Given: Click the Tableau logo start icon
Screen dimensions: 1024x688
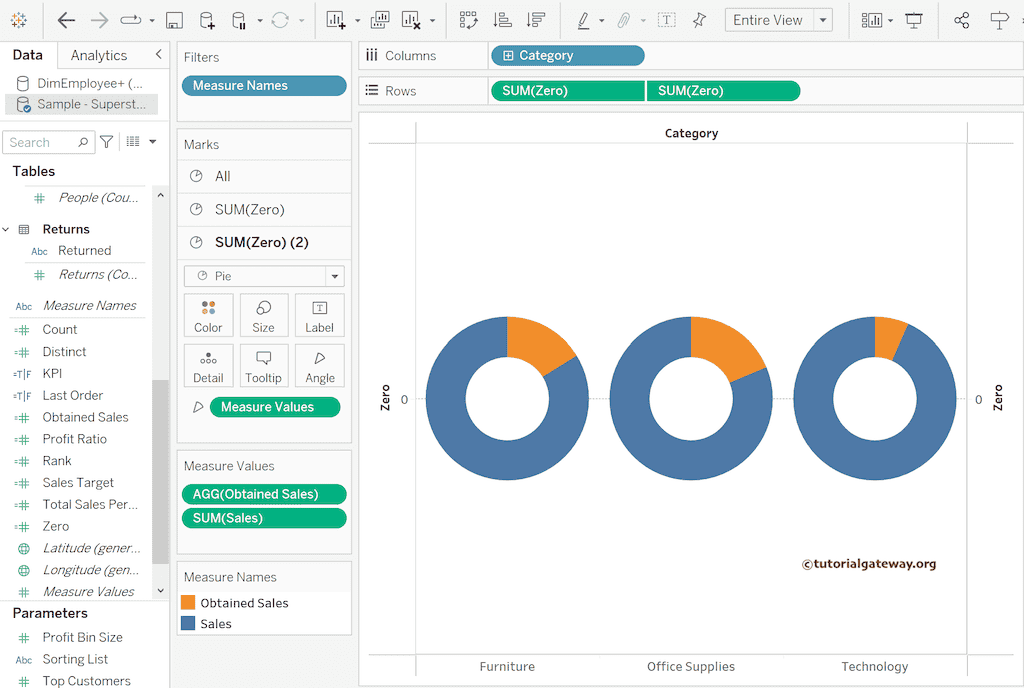Looking at the screenshot, I should [19, 20].
